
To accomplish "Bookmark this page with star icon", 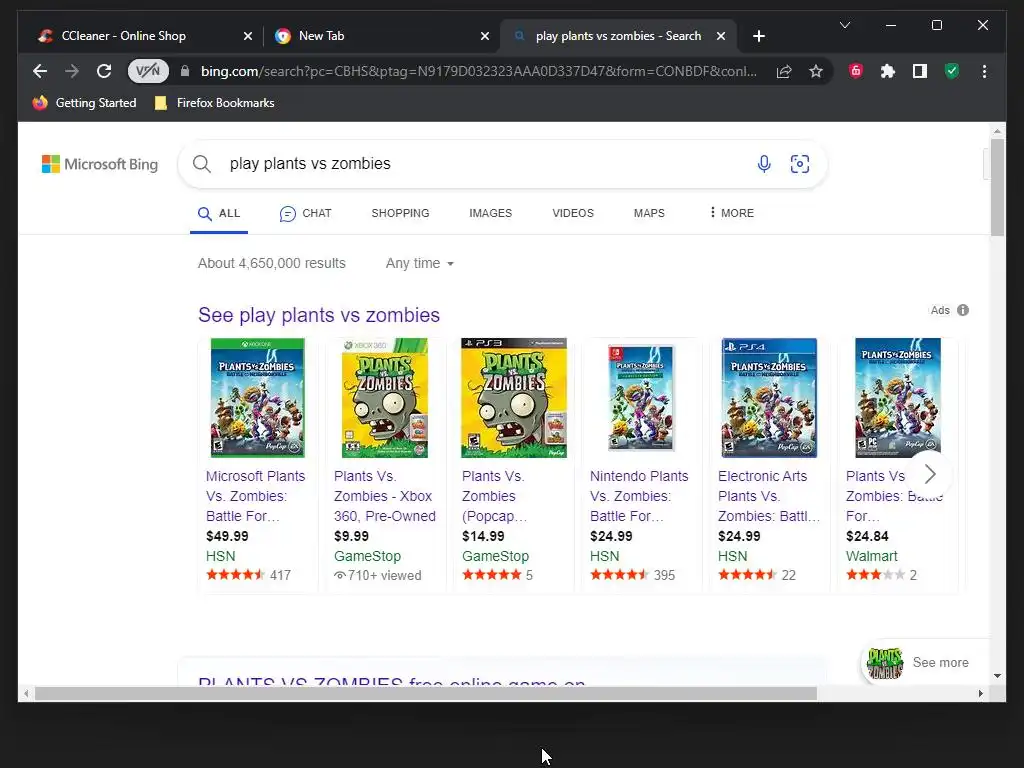I will click(x=816, y=71).
